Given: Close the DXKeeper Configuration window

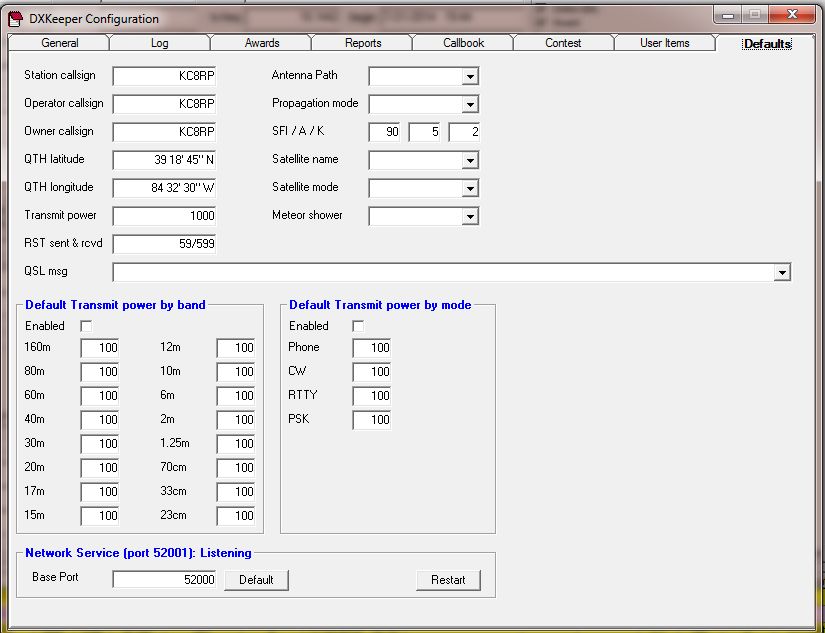Looking at the screenshot, I should [x=791, y=15].
